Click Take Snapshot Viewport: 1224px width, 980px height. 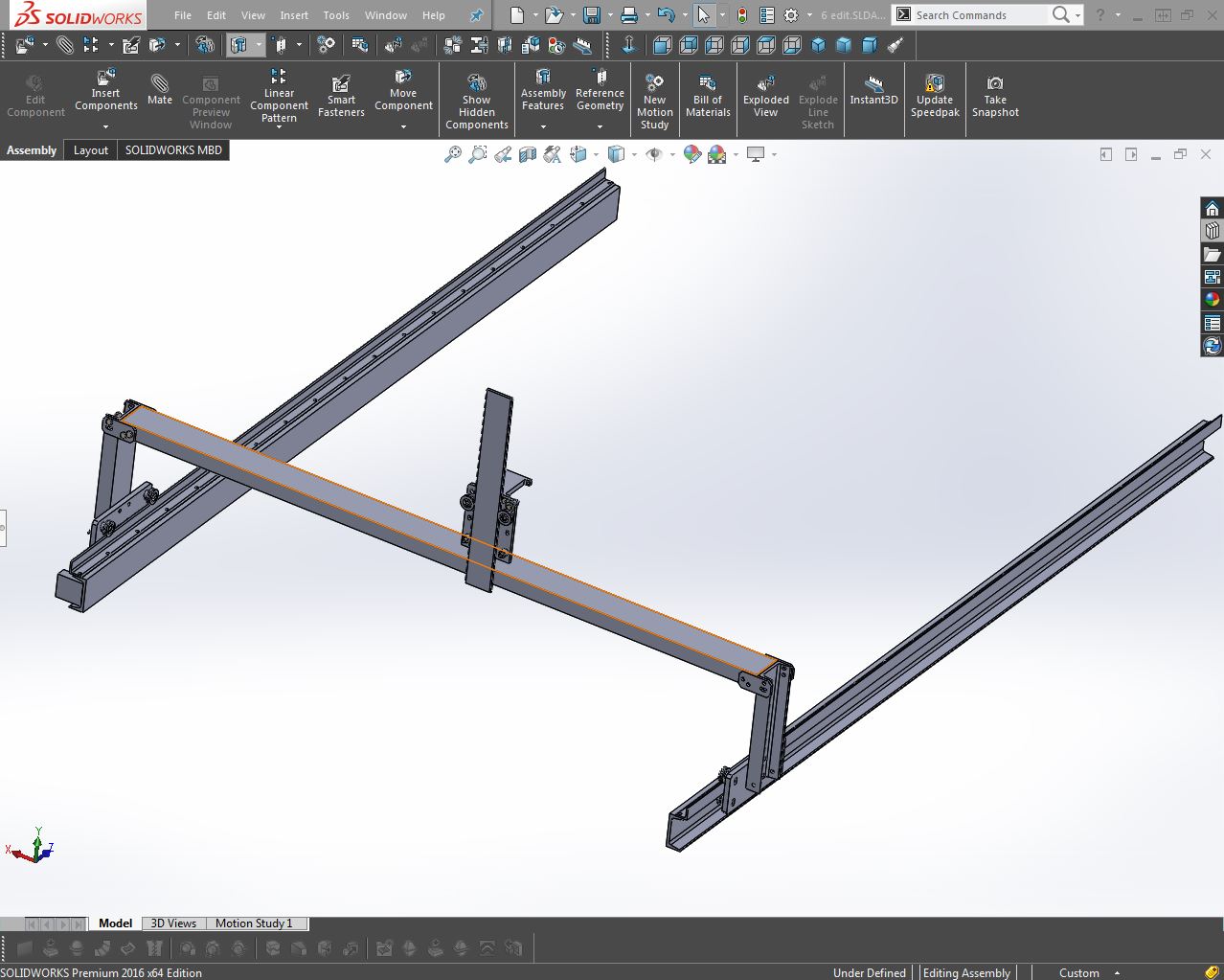click(995, 97)
